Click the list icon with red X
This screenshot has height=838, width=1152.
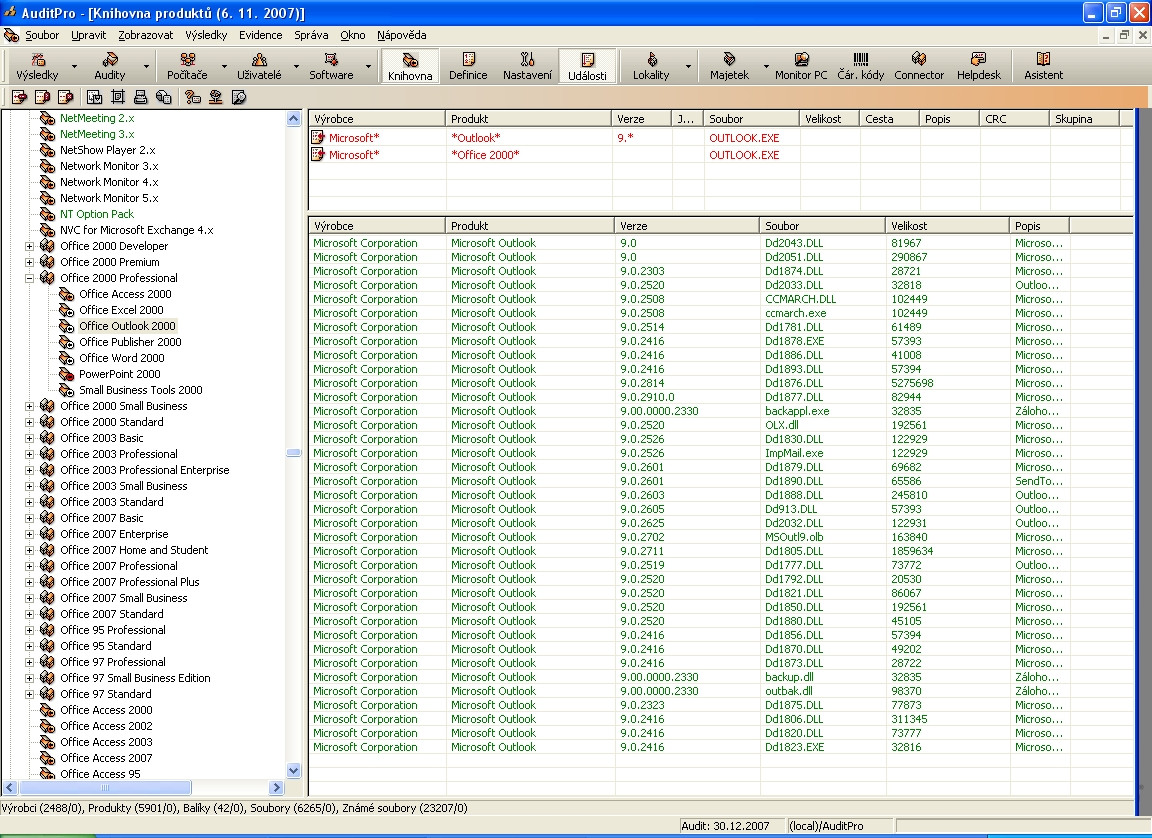pos(65,97)
